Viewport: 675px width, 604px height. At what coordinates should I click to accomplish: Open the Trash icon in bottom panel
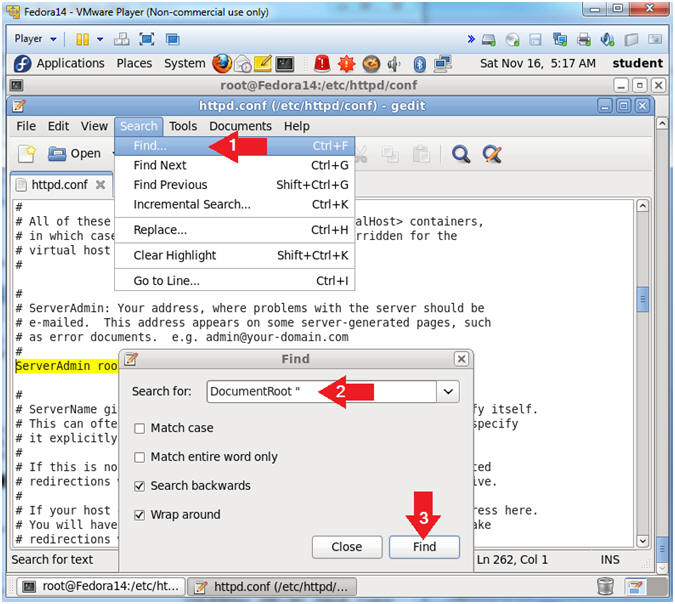tap(605, 586)
